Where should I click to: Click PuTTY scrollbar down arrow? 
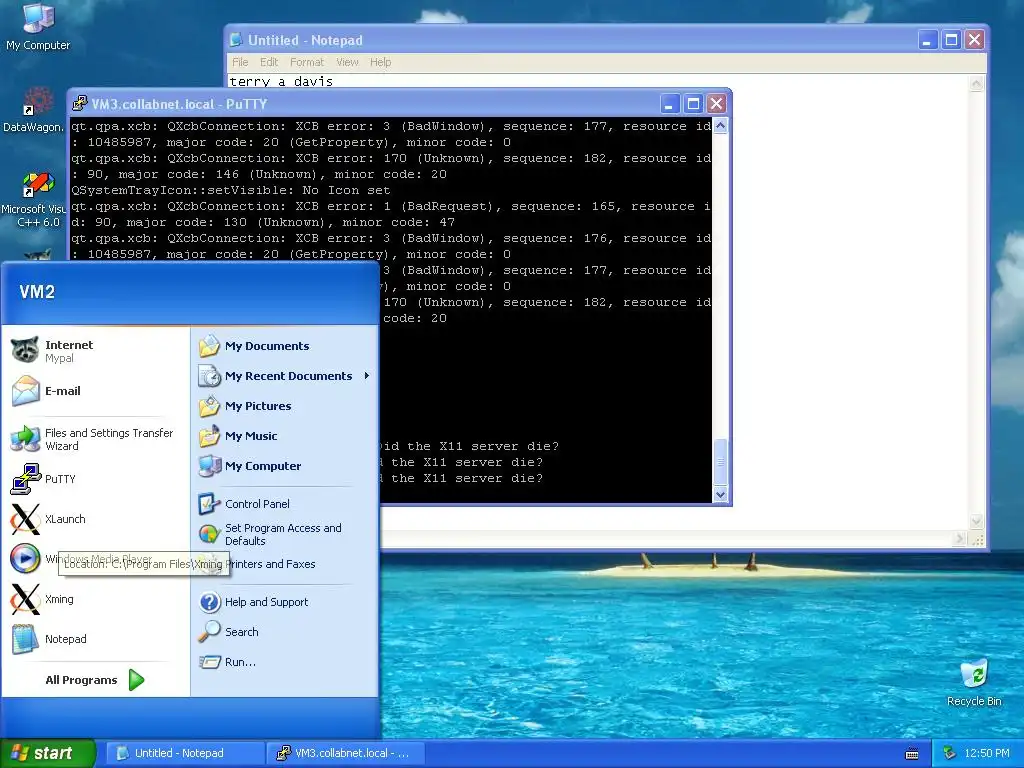(720, 494)
